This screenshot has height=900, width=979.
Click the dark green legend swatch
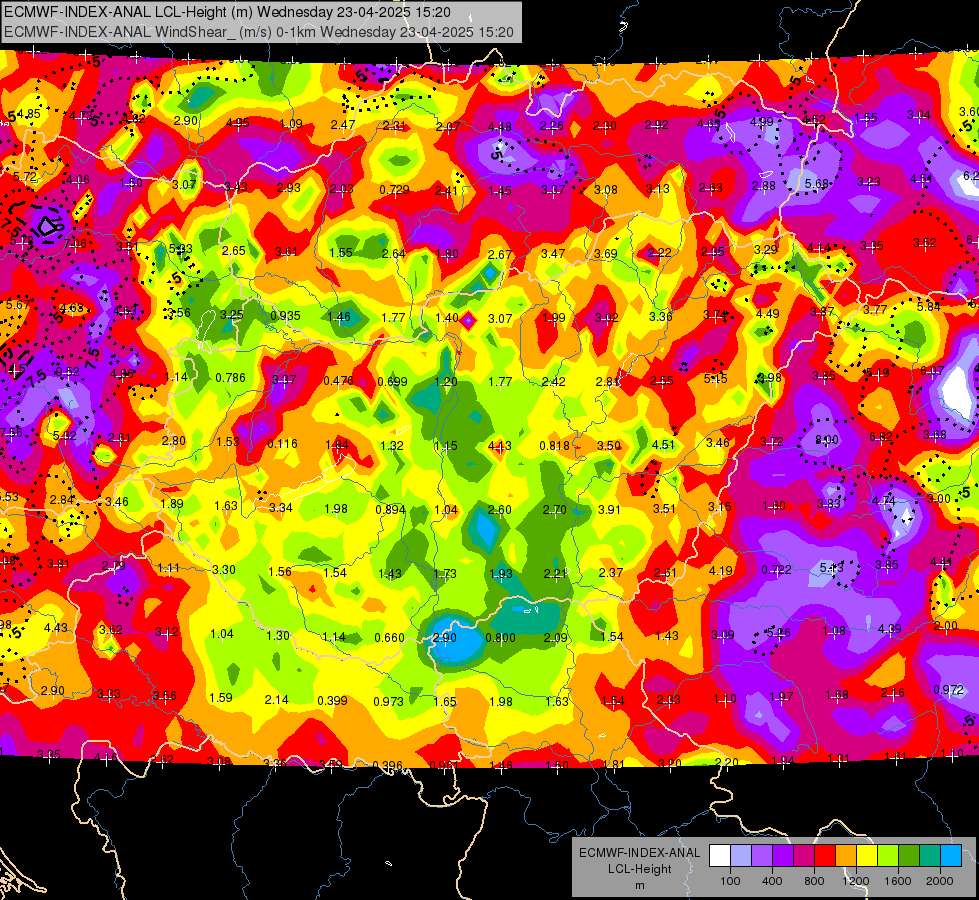(909, 856)
